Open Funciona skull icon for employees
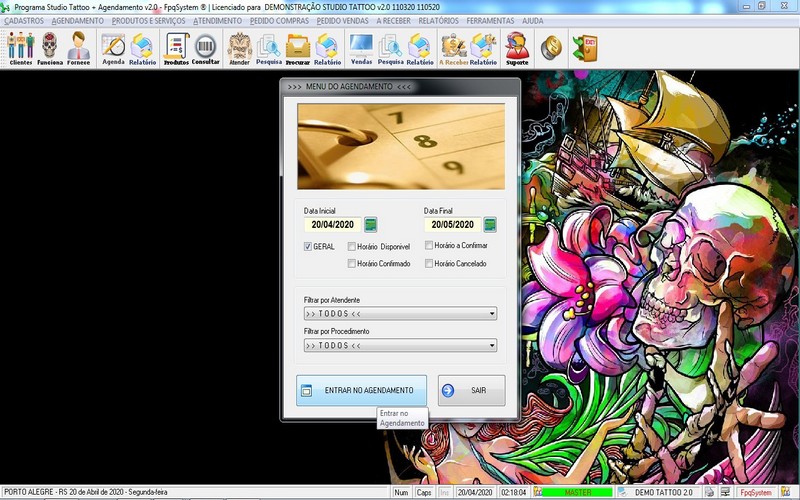Screen dimensions: 800x500 tap(49, 48)
